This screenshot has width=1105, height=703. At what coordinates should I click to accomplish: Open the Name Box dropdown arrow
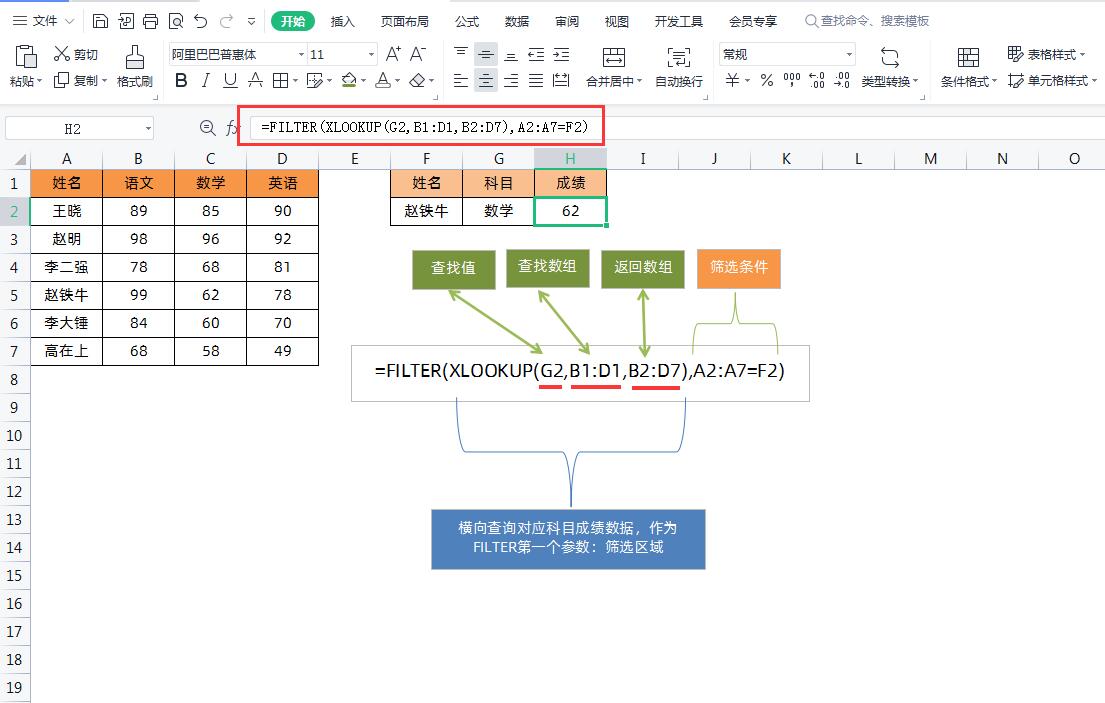(x=148, y=128)
